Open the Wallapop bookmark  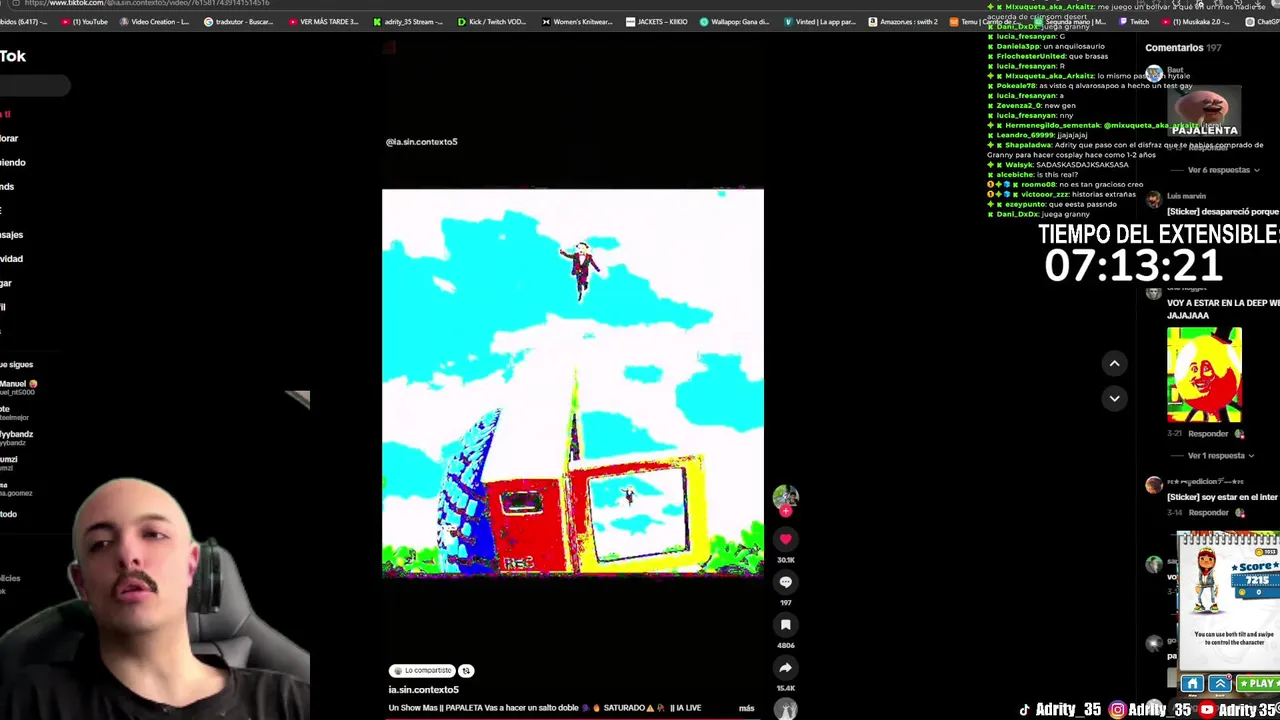pos(735,22)
